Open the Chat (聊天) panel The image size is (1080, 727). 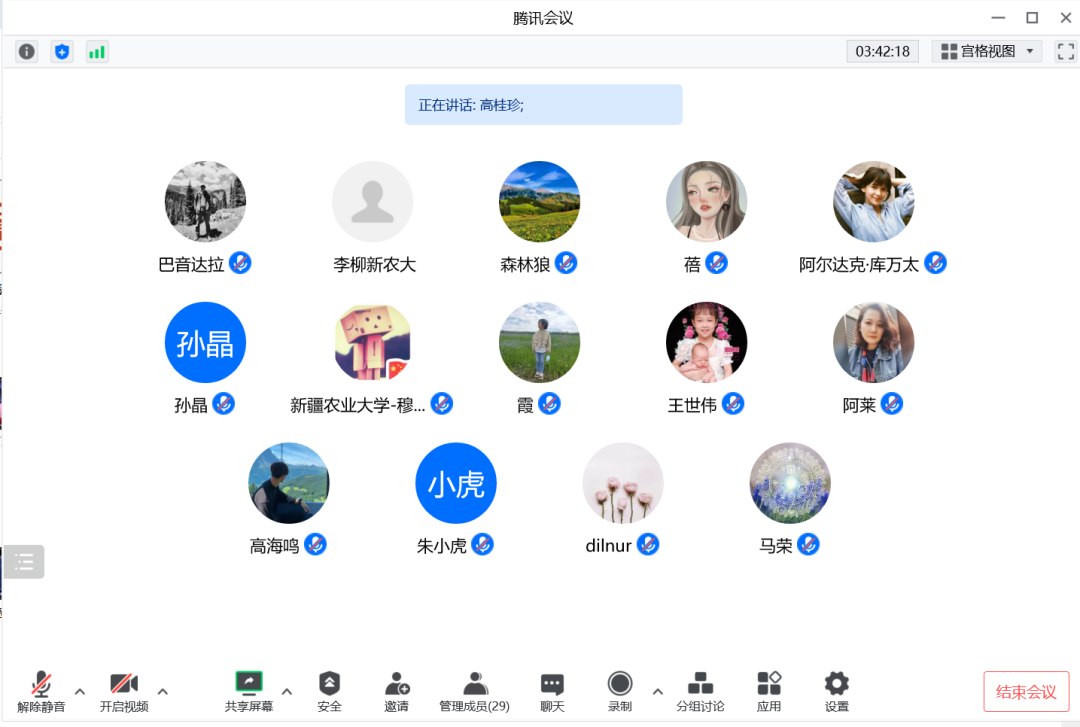pos(552,691)
